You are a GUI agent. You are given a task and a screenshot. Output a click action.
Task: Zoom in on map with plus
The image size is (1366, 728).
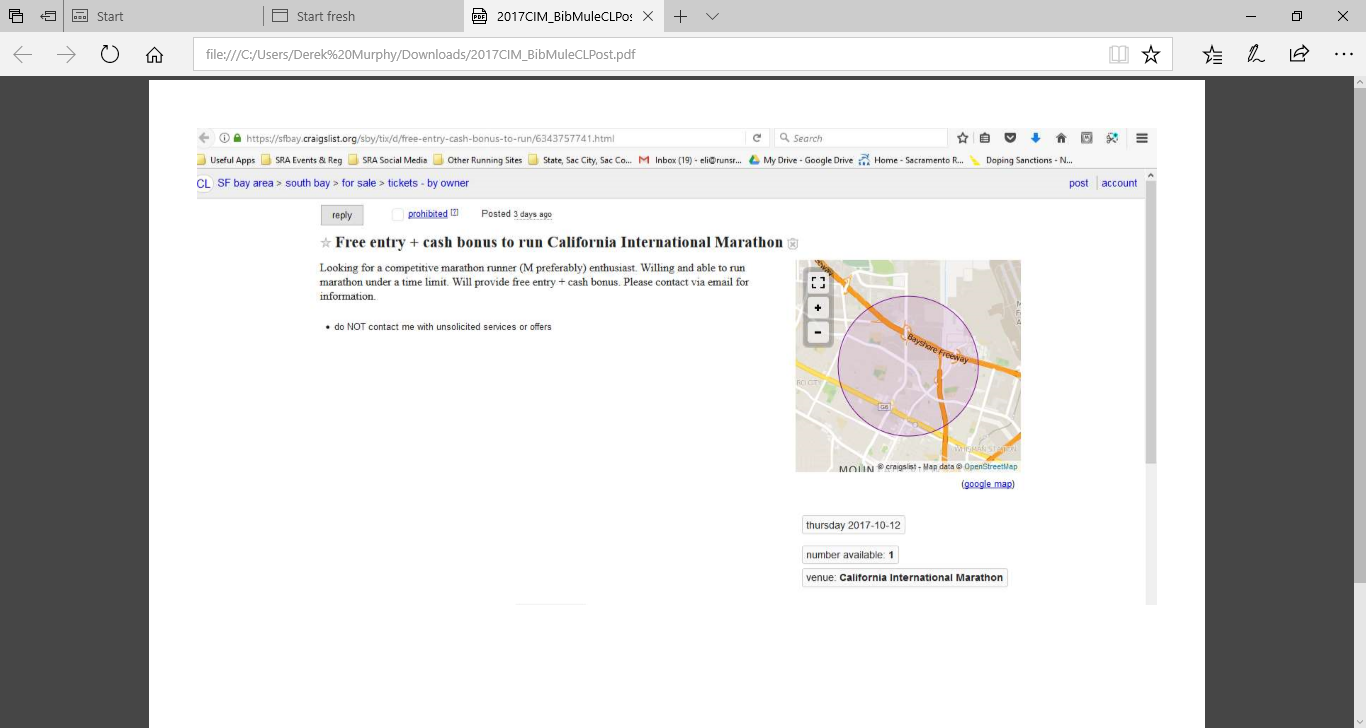click(x=818, y=308)
